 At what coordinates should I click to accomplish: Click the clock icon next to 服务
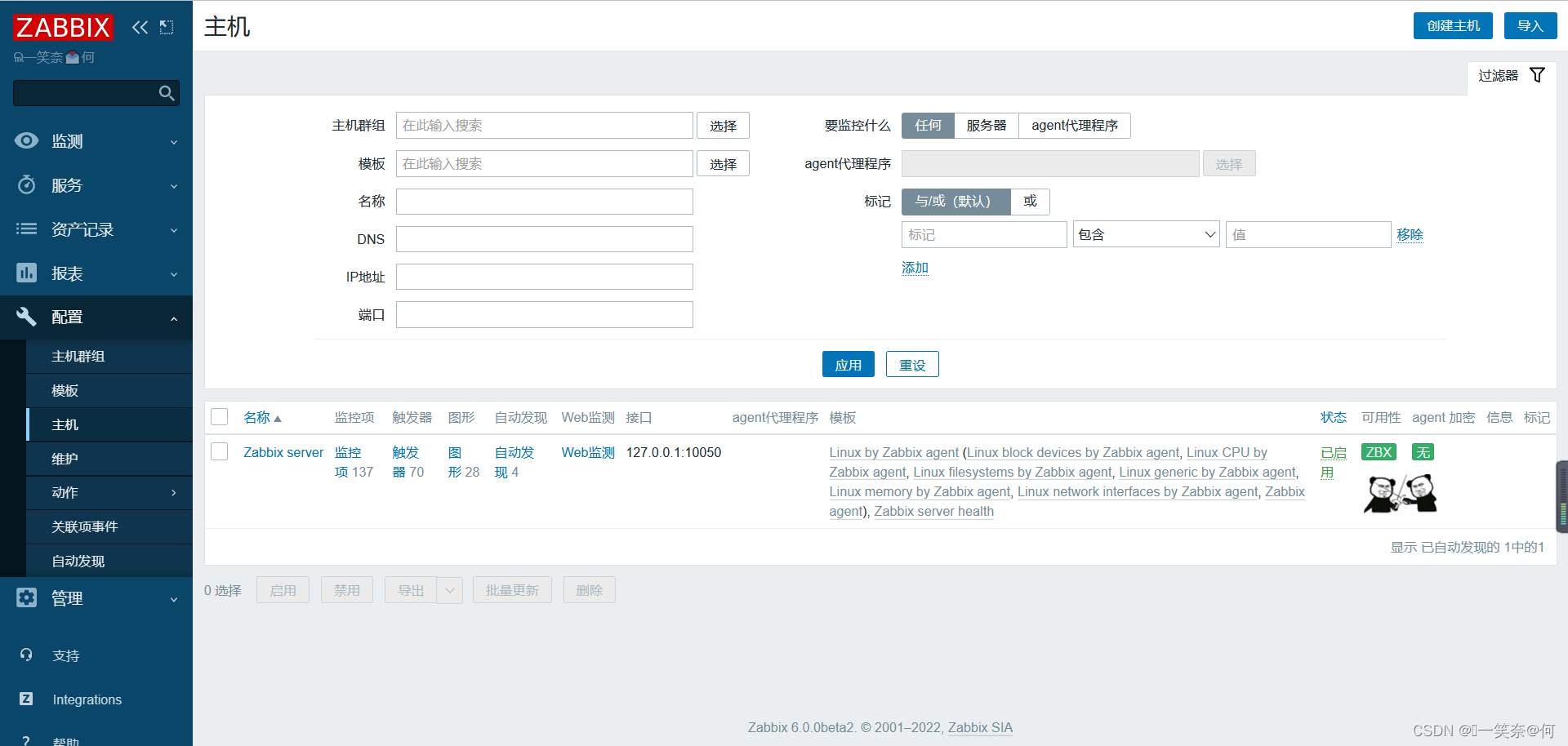coord(26,184)
